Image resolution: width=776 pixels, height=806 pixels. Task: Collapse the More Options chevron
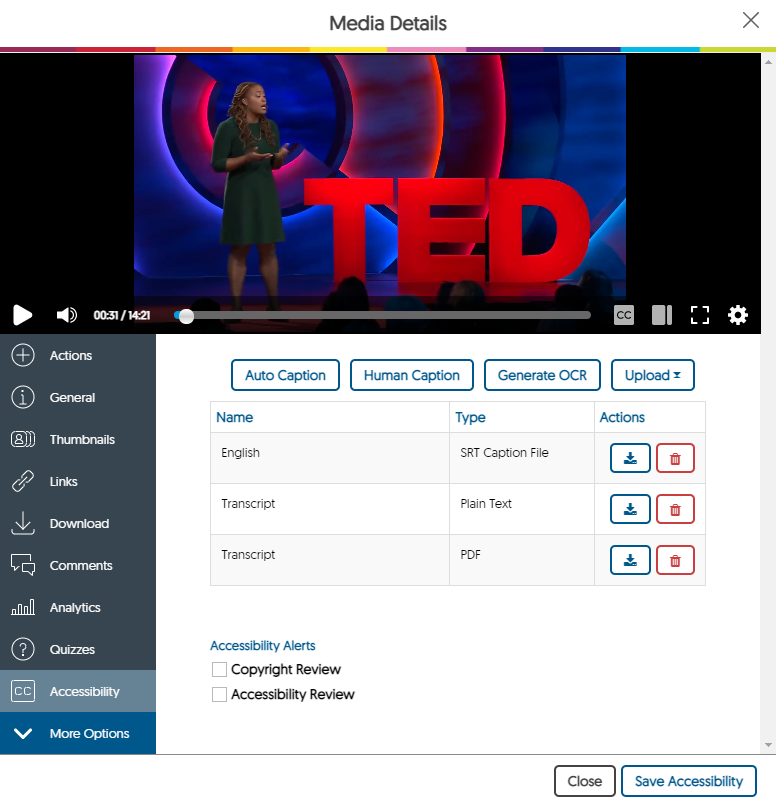pyautogui.click(x=23, y=734)
